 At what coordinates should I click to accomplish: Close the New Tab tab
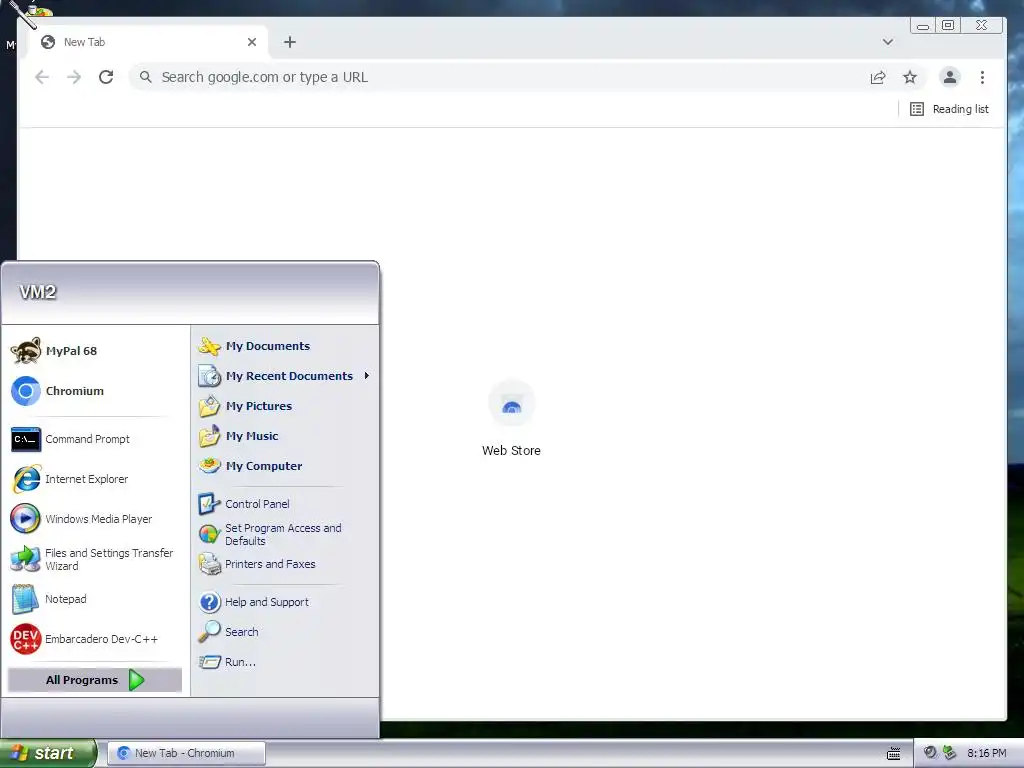point(252,42)
